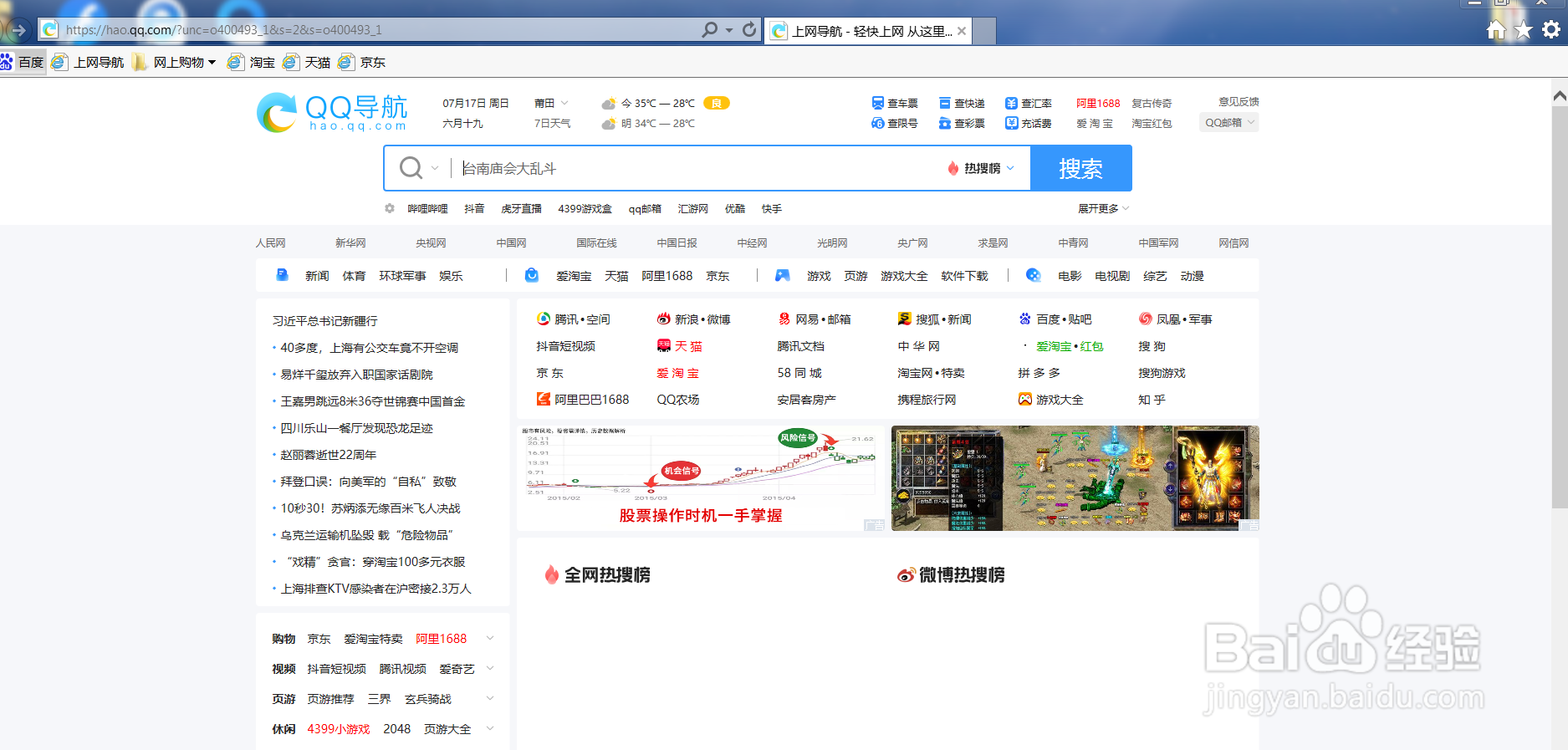Click the shopping bag icon beside 爱淘宝
1568x750 pixels.
pyautogui.click(x=532, y=275)
